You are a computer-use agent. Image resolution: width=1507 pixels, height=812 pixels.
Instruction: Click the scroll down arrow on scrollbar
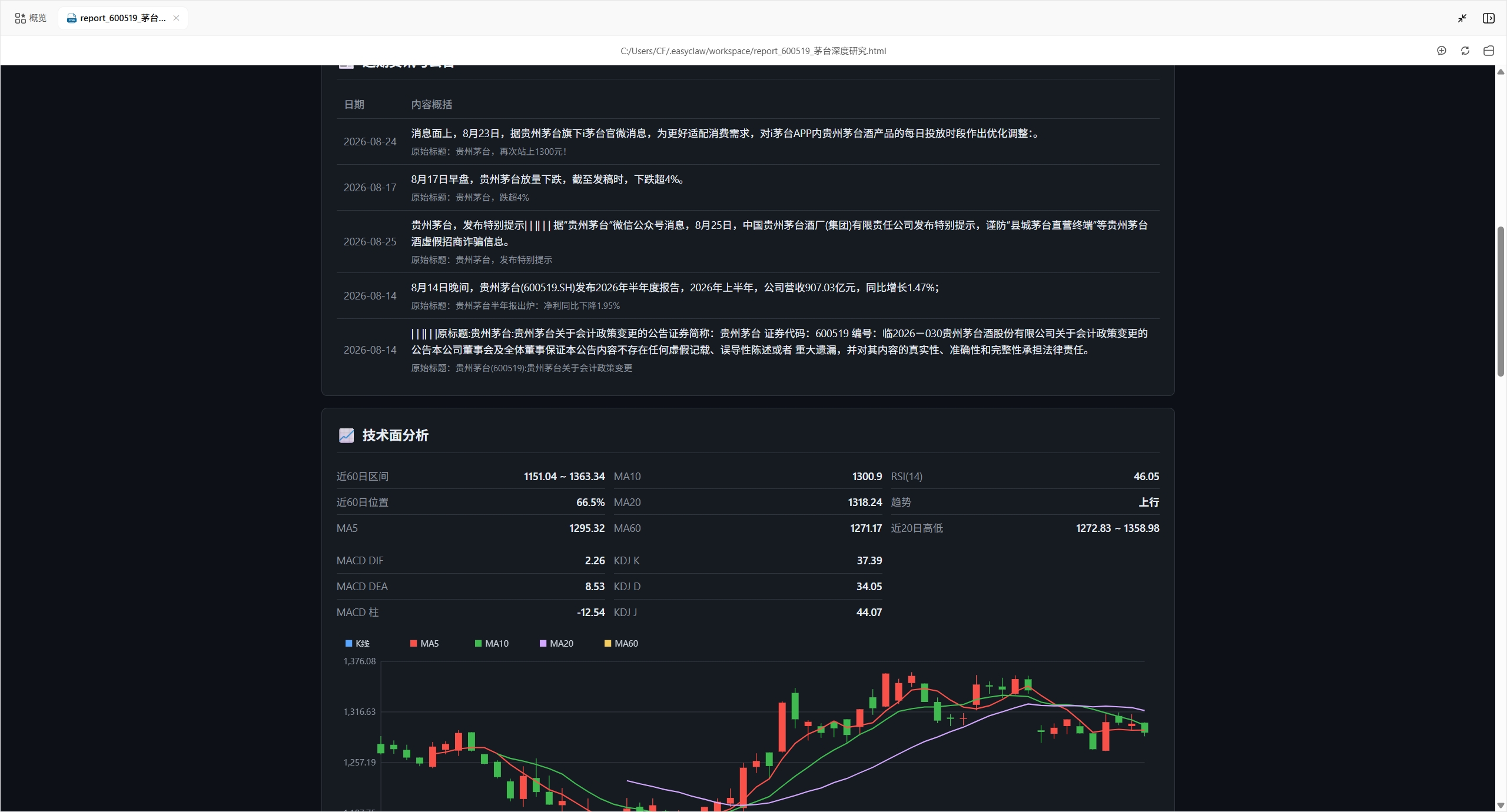[x=1501, y=806]
